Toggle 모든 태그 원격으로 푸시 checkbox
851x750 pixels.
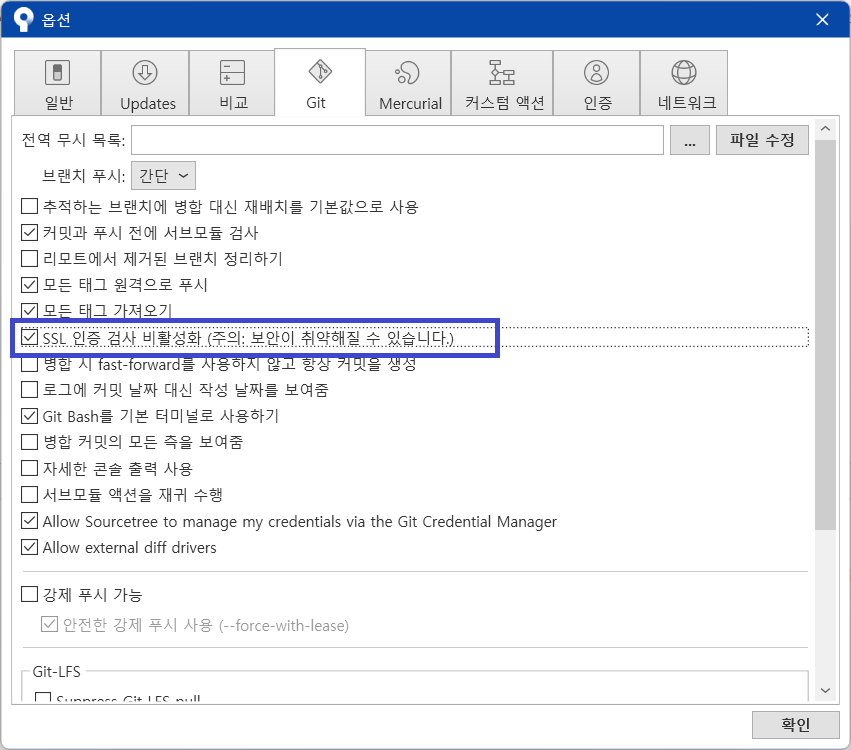pyautogui.click(x=29, y=284)
